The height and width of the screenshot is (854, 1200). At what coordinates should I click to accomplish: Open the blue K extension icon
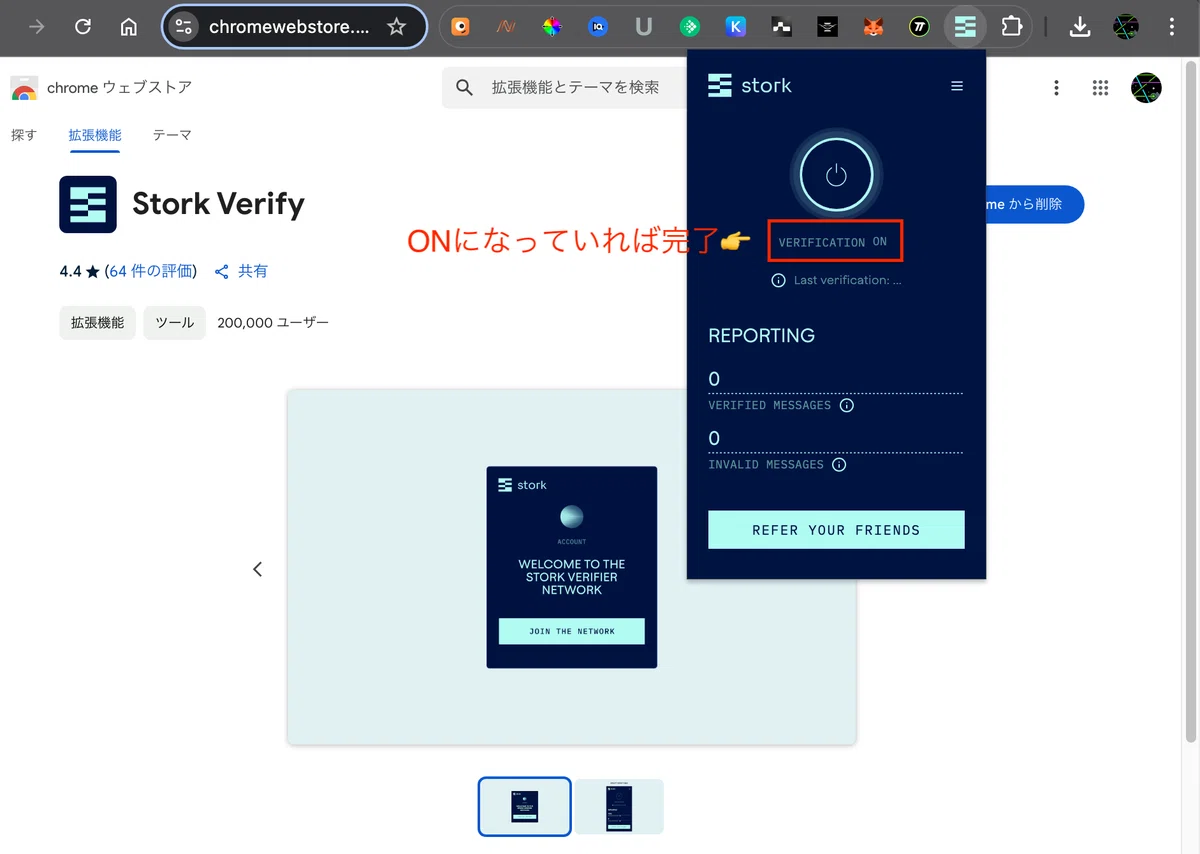click(x=736, y=27)
